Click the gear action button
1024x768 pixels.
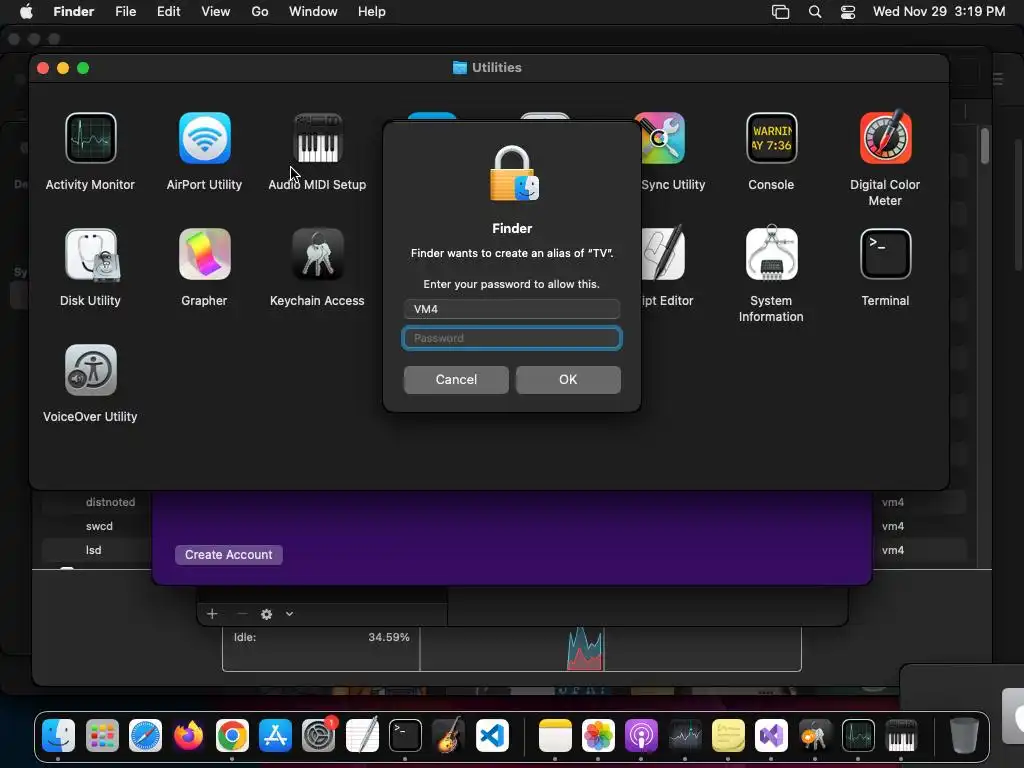[266, 614]
